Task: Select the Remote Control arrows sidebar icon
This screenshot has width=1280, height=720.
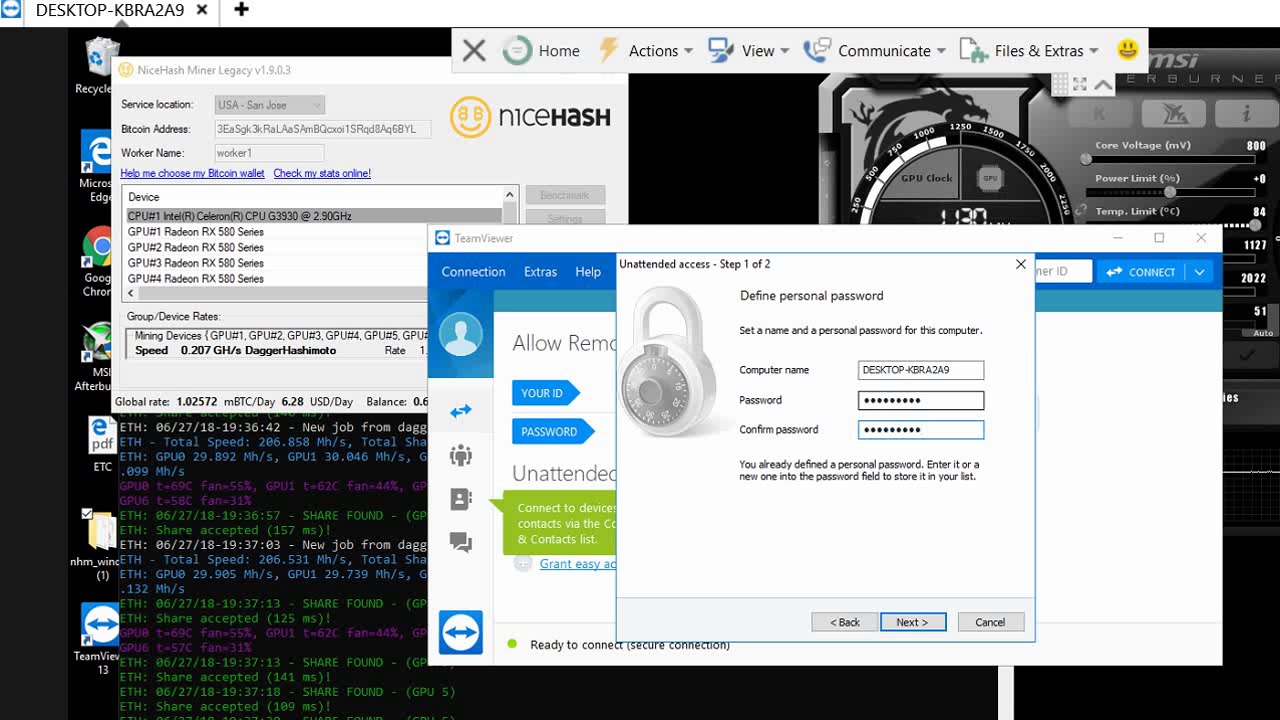Action: click(x=461, y=411)
